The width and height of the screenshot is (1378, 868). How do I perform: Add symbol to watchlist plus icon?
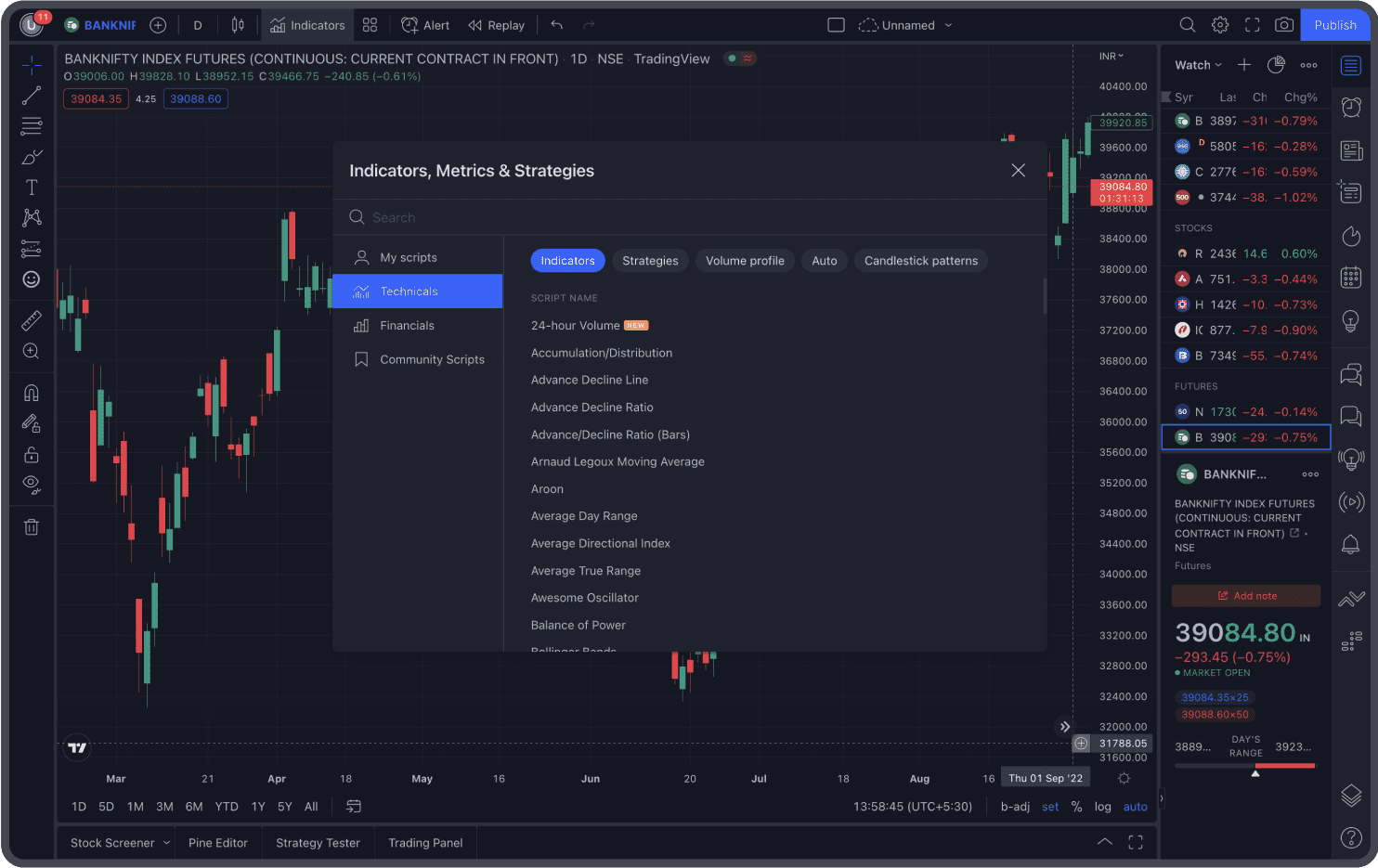tap(1244, 65)
